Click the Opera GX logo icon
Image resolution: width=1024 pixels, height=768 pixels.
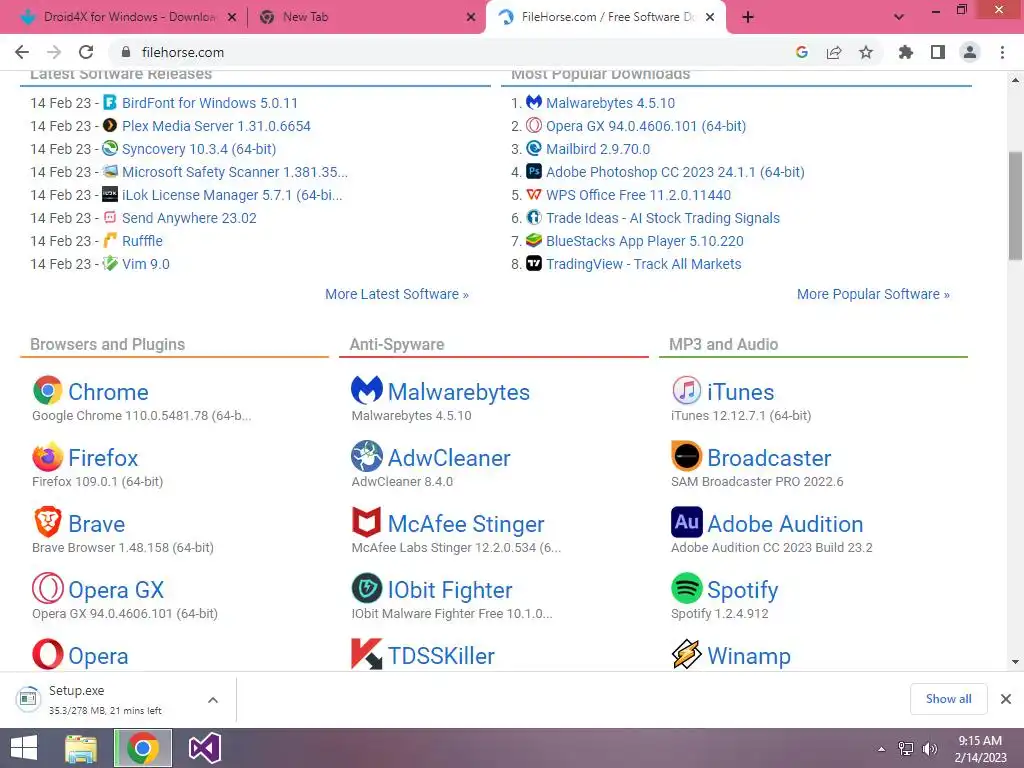pyautogui.click(x=48, y=588)
